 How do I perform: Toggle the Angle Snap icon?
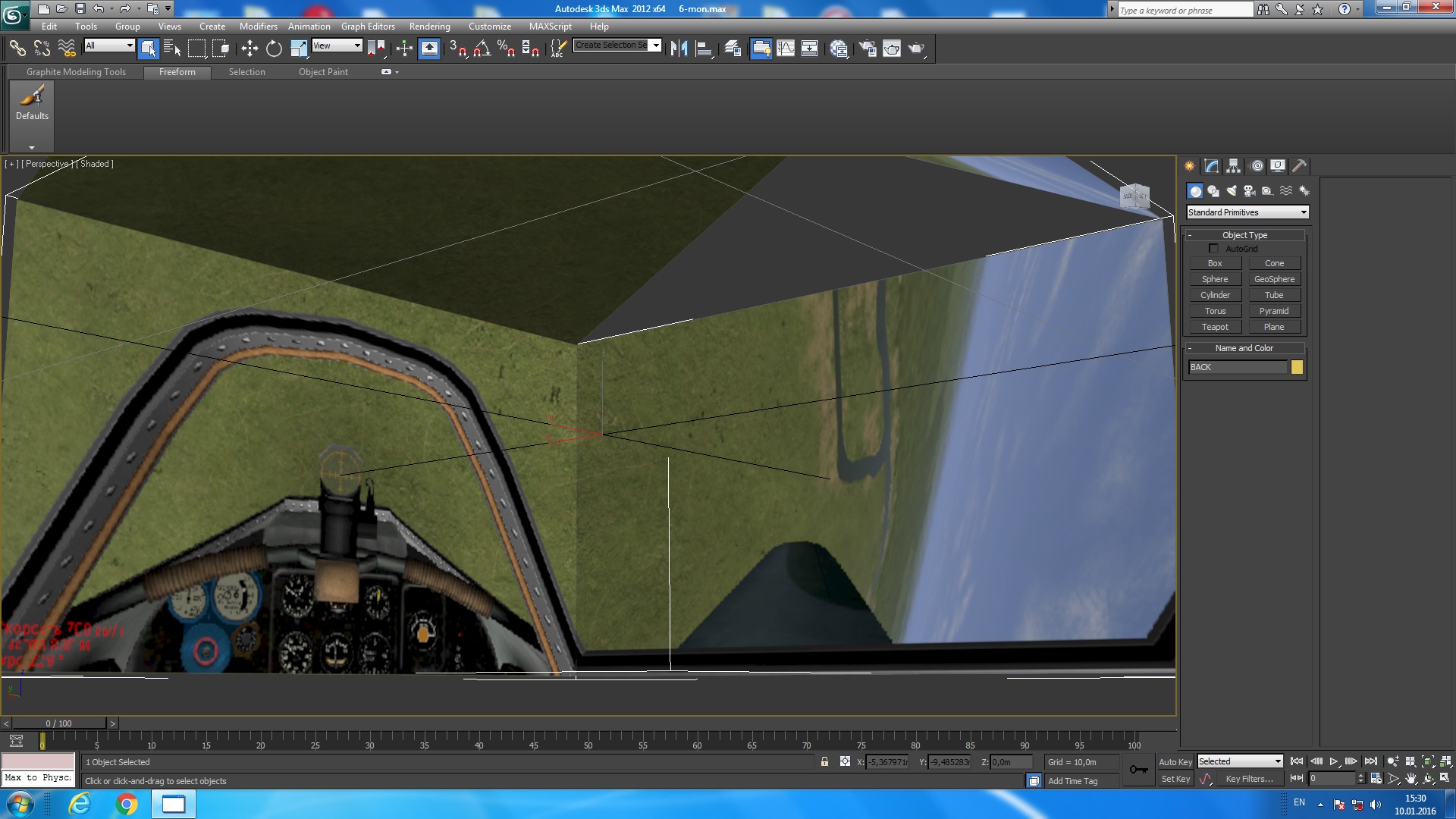(x=482, y=49)
